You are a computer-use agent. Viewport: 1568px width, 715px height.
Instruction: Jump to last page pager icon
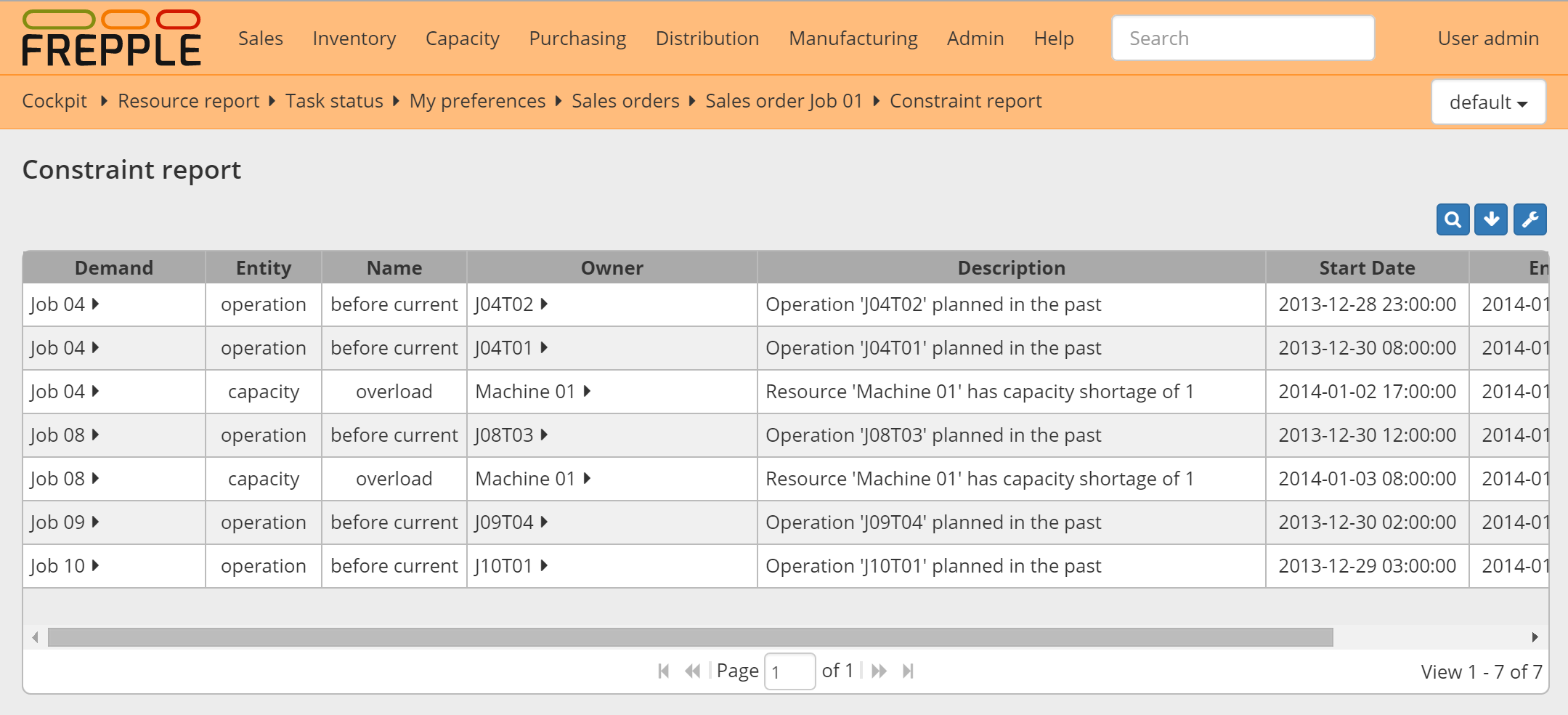point(909,670)
